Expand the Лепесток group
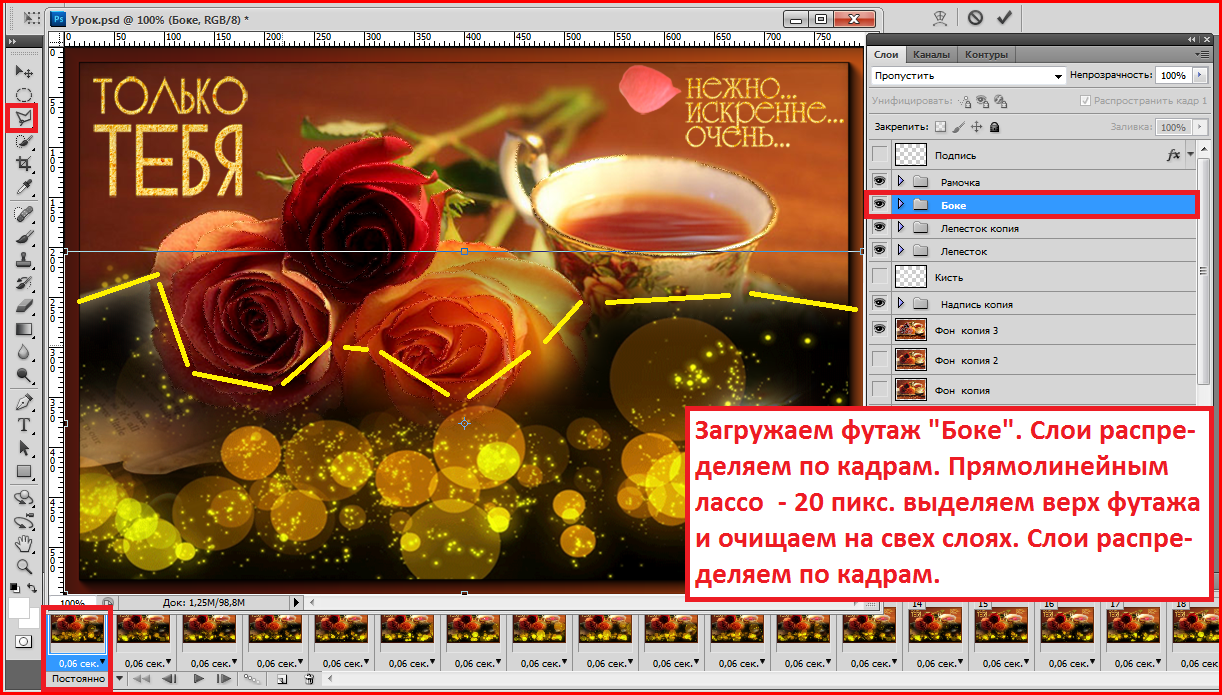The height and width of the screenshot is (695, 1222). coord(900,251)
